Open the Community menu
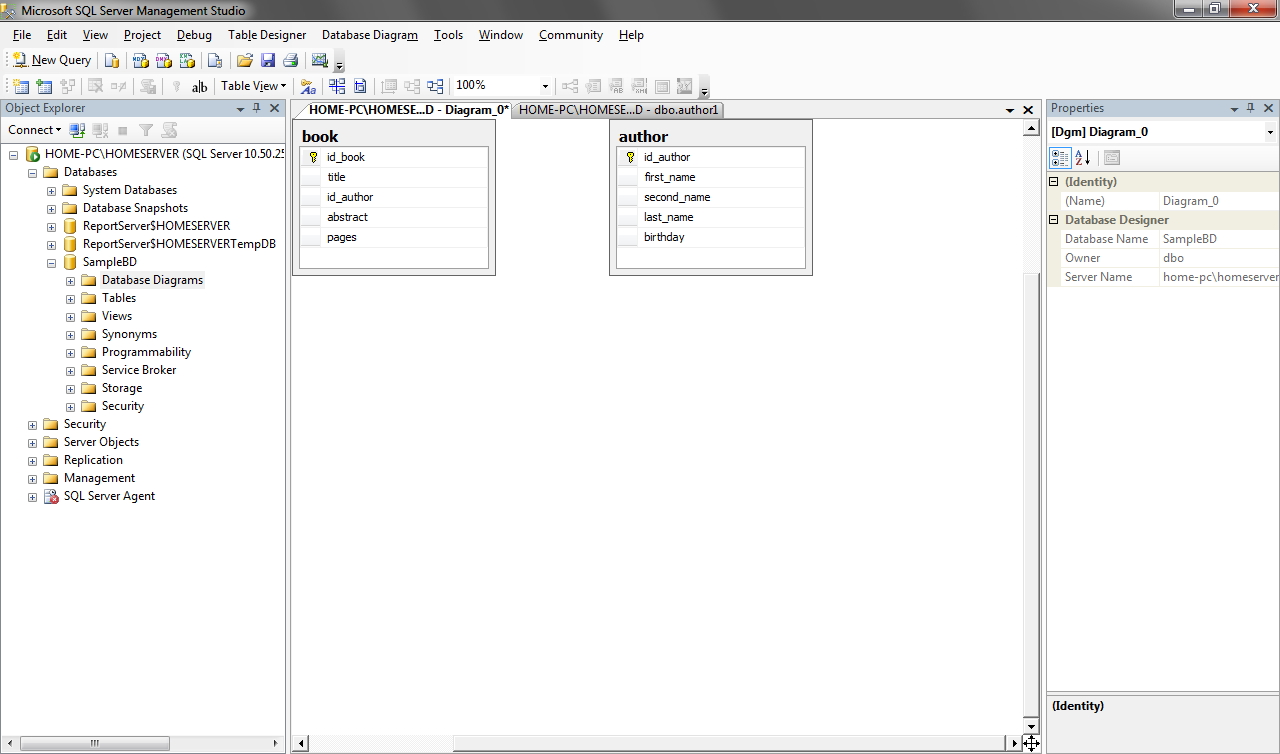This screenshot has width=1280, height=754. tap(571, 35)
